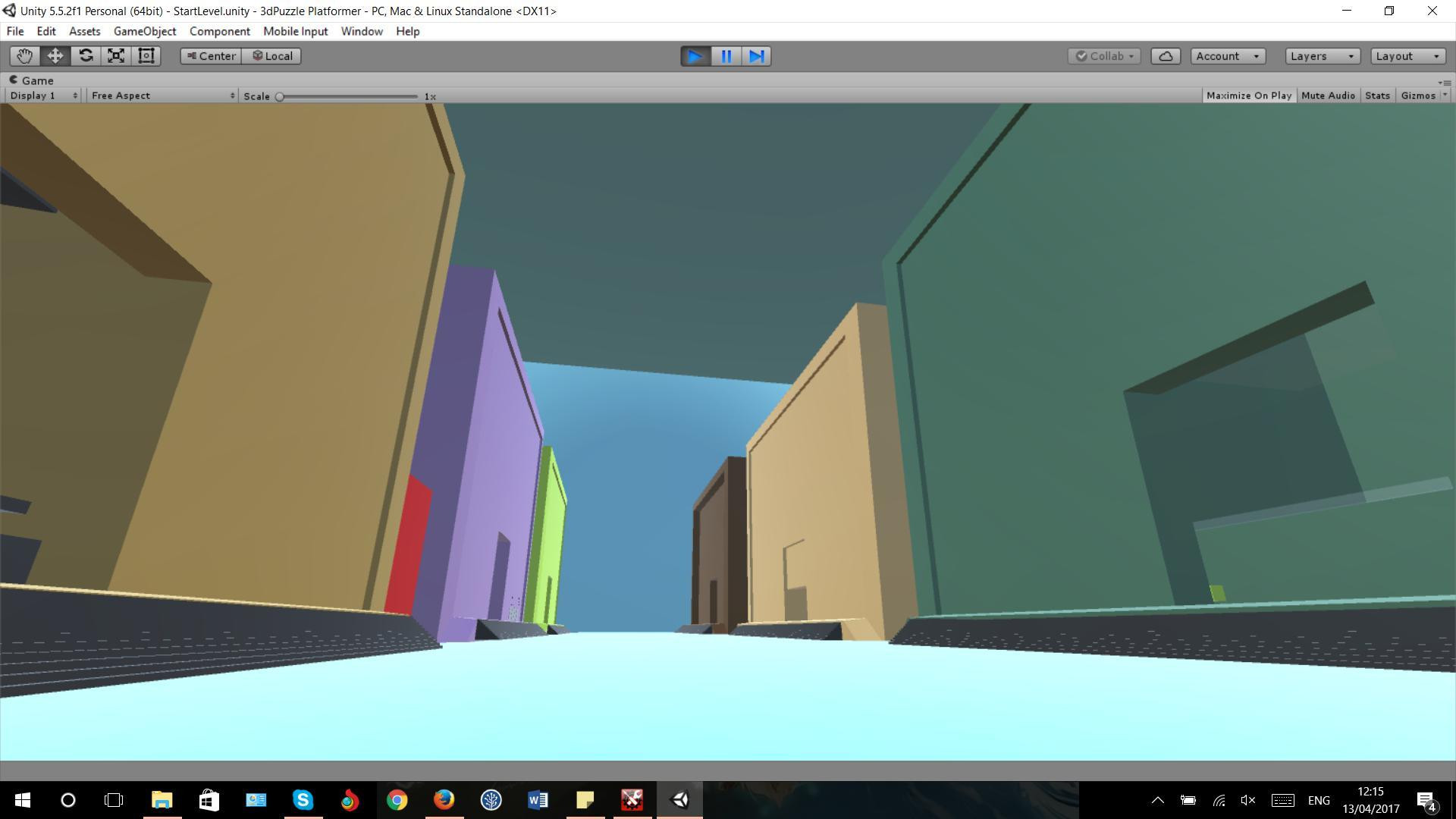
Task: Select the Game tab
Action: pos(31,80)
